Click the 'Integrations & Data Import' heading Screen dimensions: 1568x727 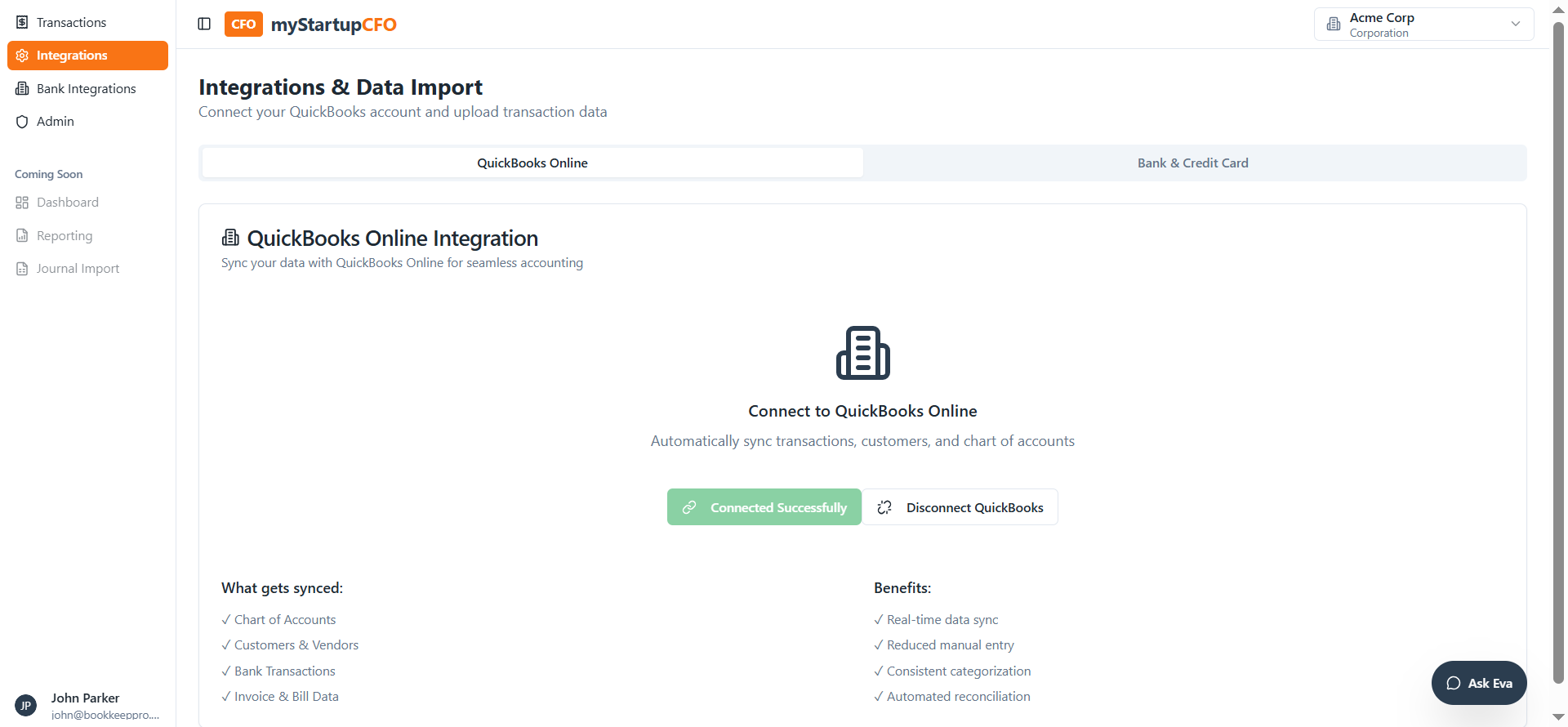(341, 87)
